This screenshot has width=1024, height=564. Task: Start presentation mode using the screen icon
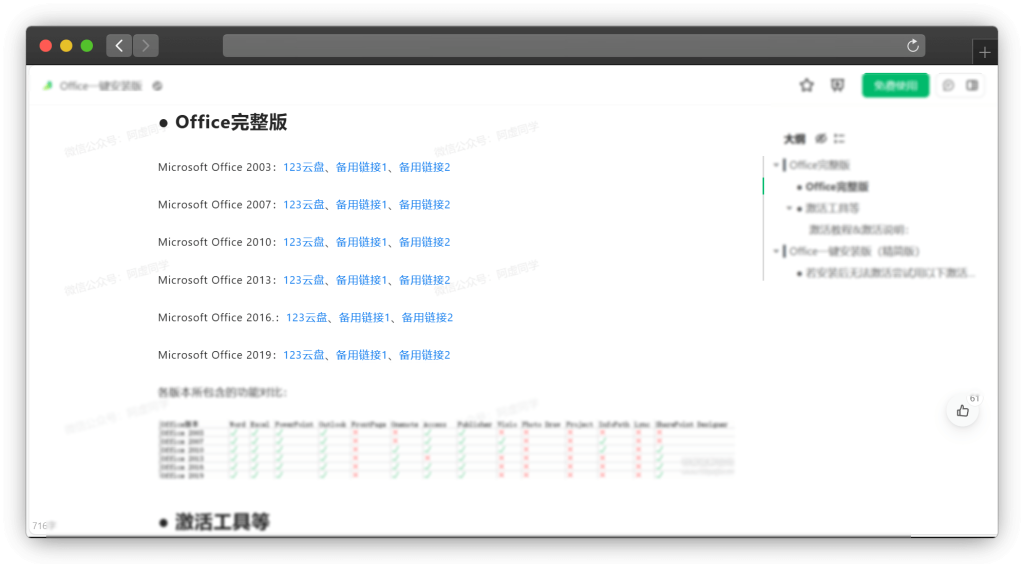point(837,86)
